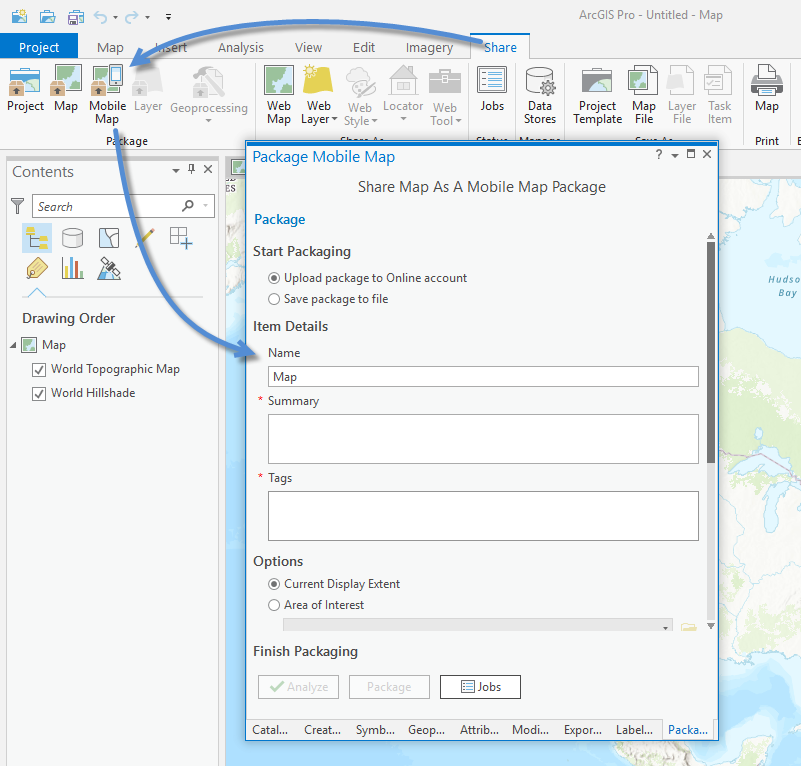Viewport: 801px width, 766px height.
Task: Click the Analyze button
Action: [x=298, y=687]
